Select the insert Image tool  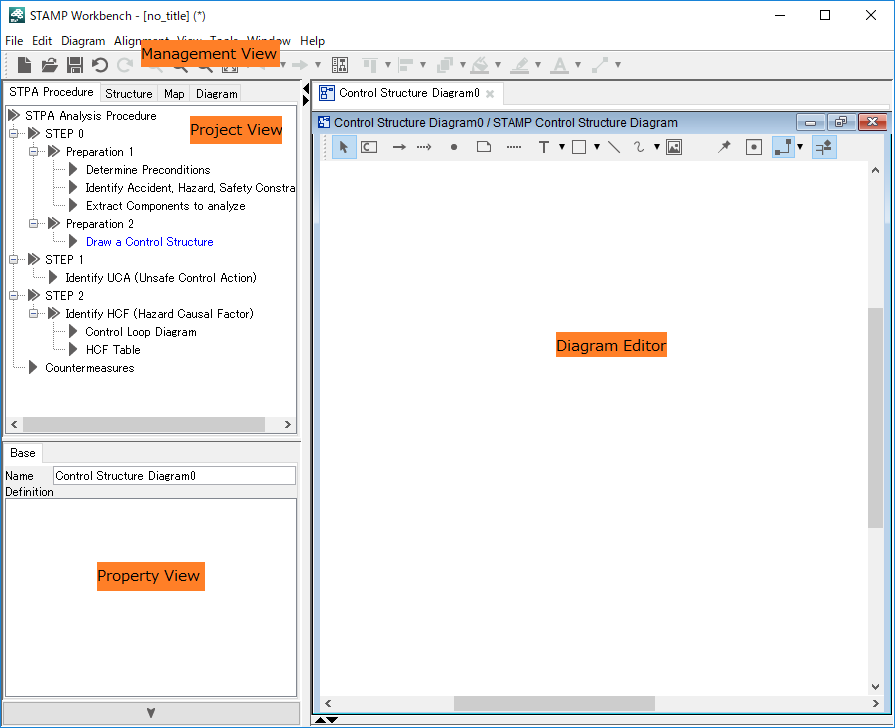click(674, 147)
